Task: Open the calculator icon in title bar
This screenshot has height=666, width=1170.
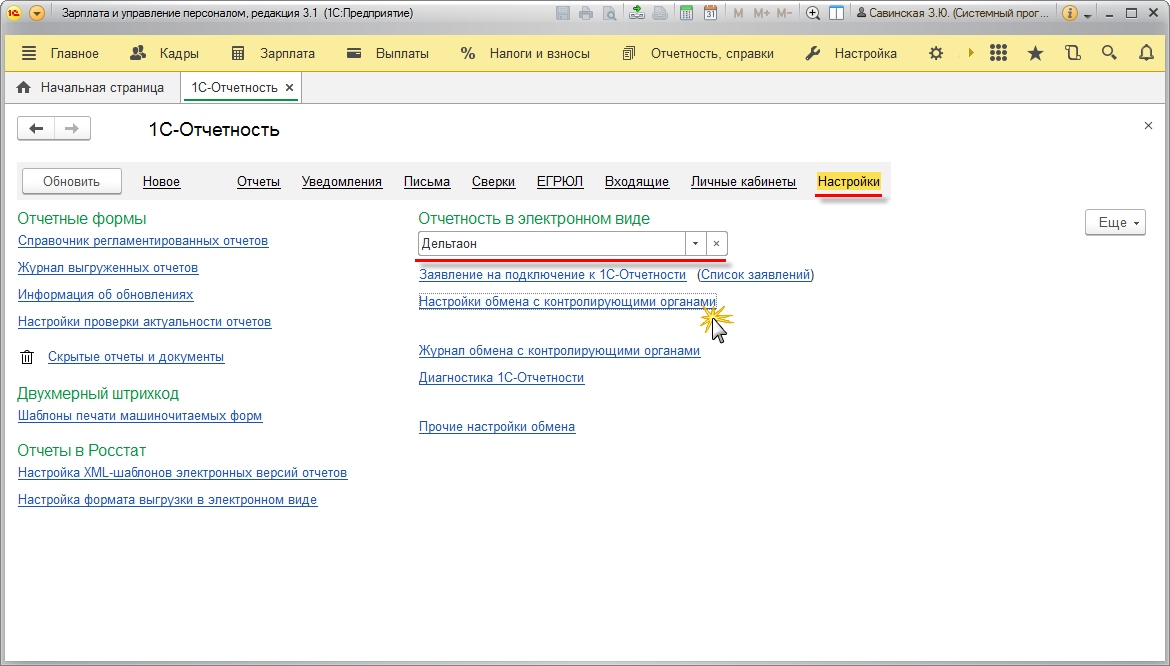Action: coord(686,13)
